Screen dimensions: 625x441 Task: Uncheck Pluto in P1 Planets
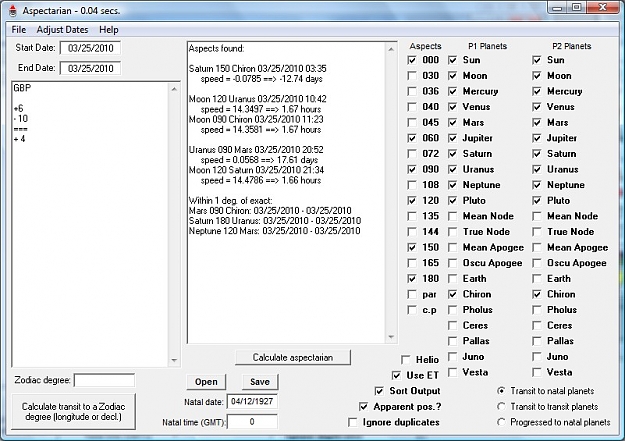point(452,201)
